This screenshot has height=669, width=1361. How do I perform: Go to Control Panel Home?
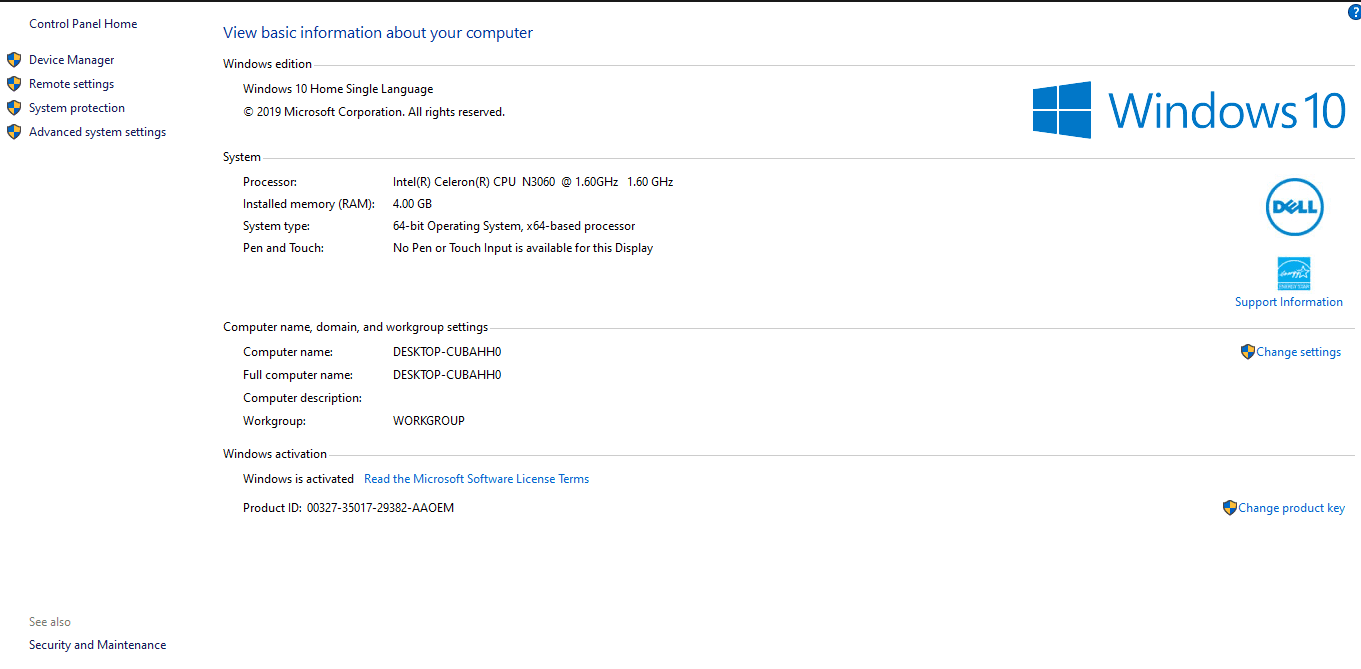(83, 24)
